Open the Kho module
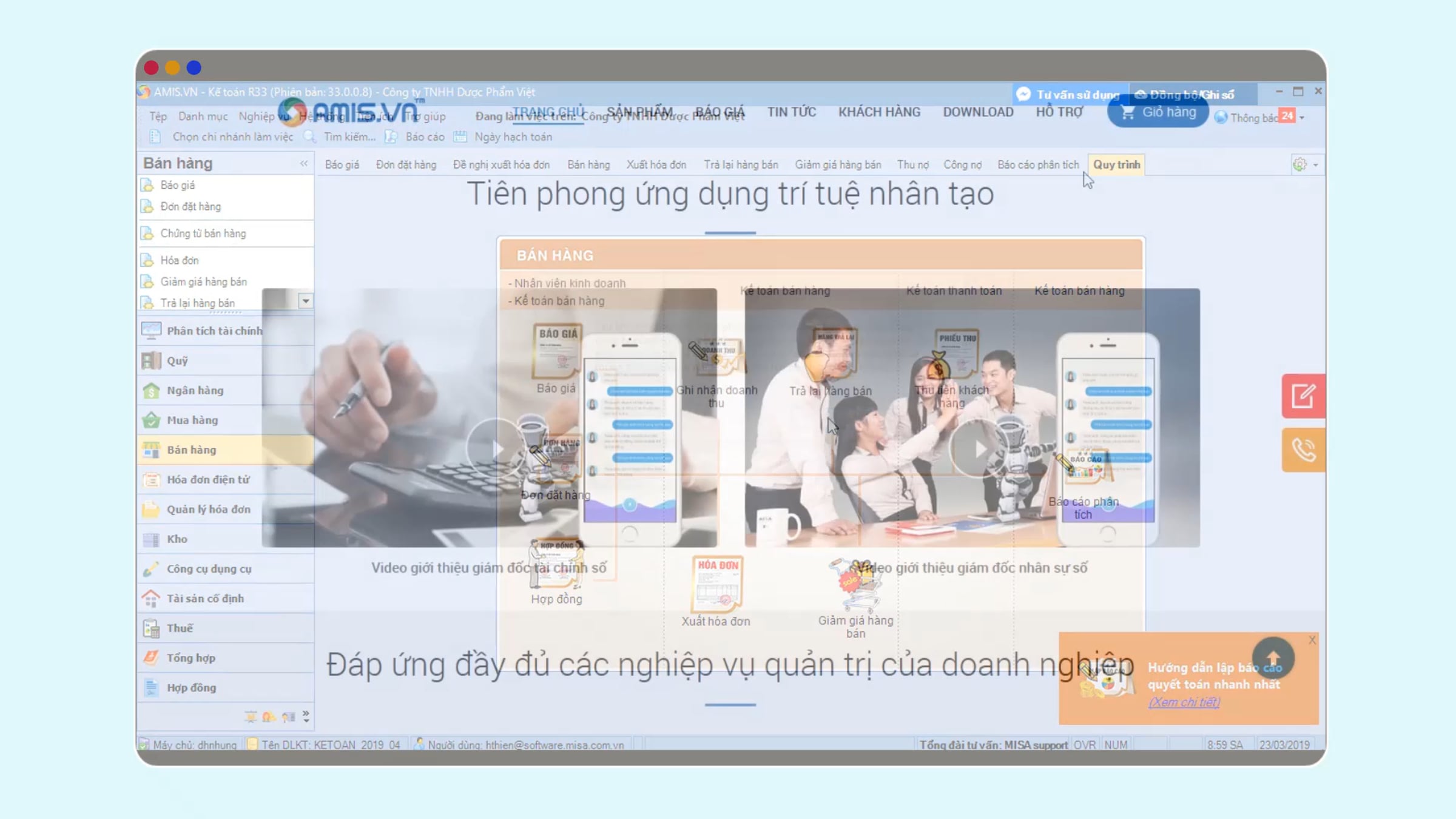This screenshot has height=819, width=1456. [x=226, y=539]
